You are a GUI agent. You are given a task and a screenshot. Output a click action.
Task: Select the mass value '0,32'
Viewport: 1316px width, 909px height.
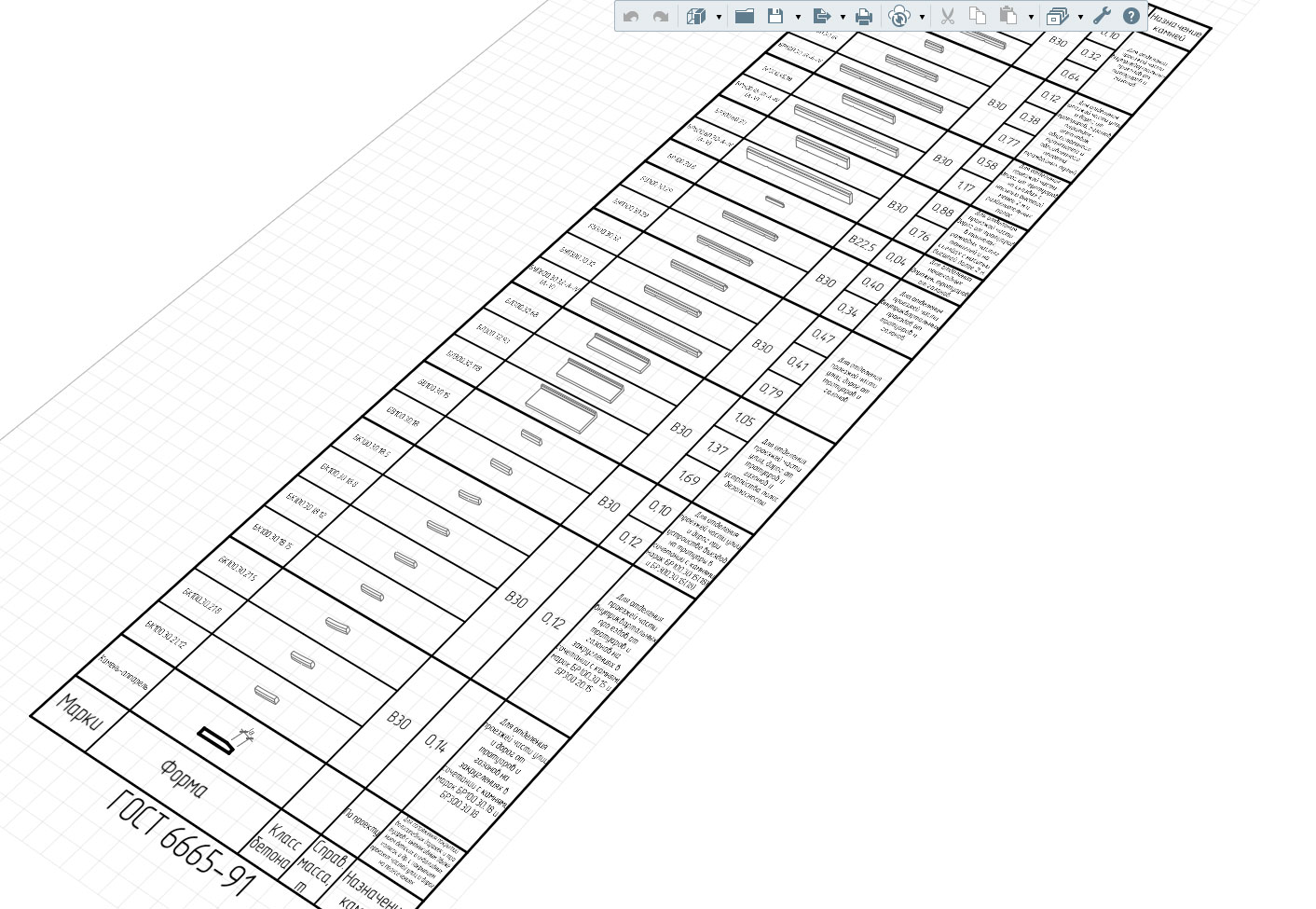pyautogui.click(x=1090, y=56)
